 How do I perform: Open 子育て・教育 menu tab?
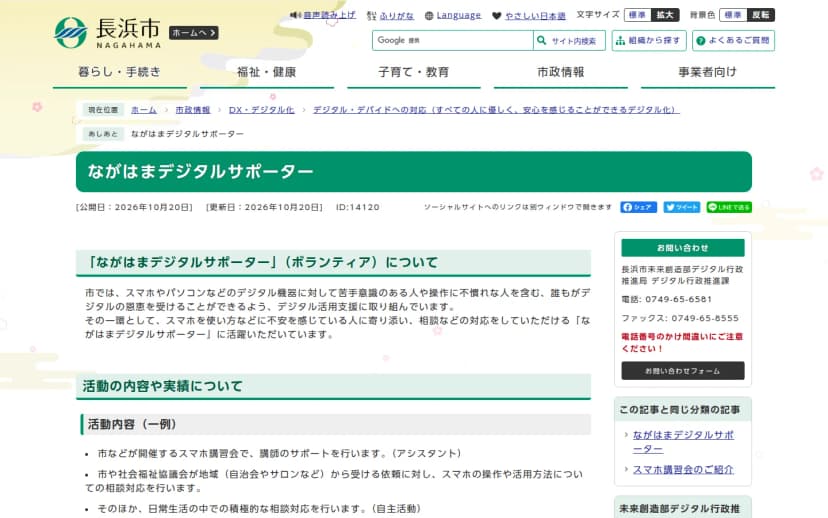click(414, 73)
